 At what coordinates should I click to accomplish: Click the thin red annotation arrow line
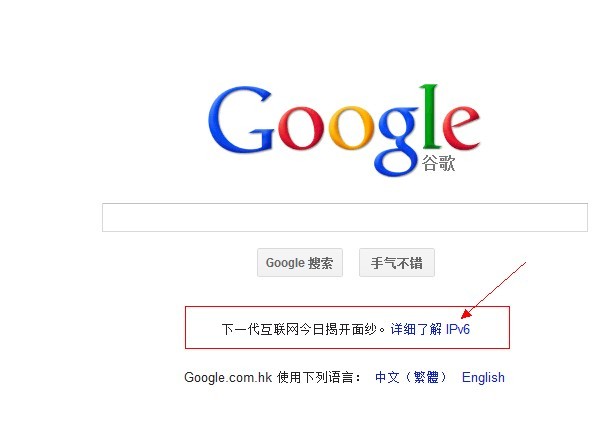coord(498,288)
